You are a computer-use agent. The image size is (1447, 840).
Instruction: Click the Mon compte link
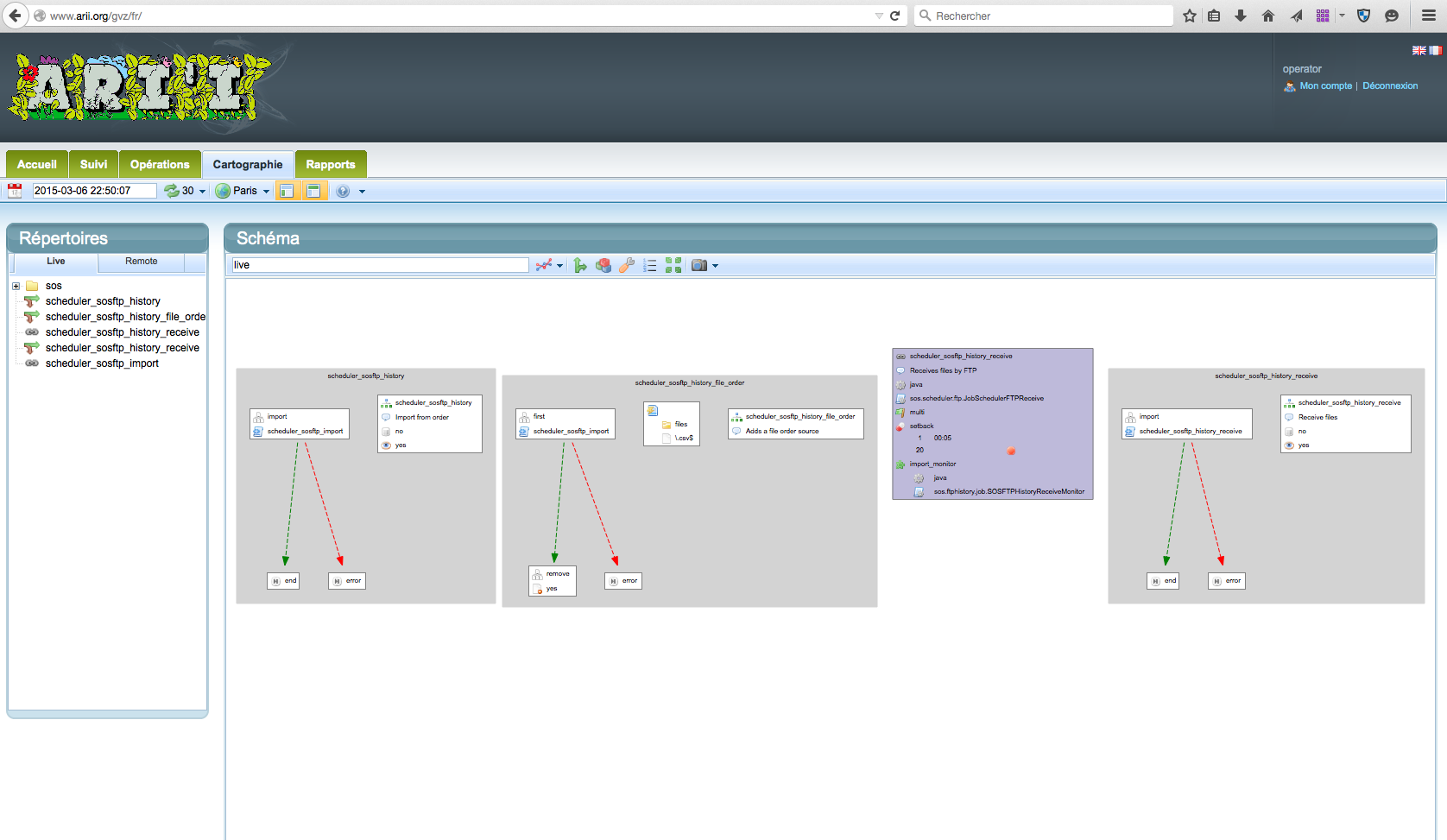1325,85
